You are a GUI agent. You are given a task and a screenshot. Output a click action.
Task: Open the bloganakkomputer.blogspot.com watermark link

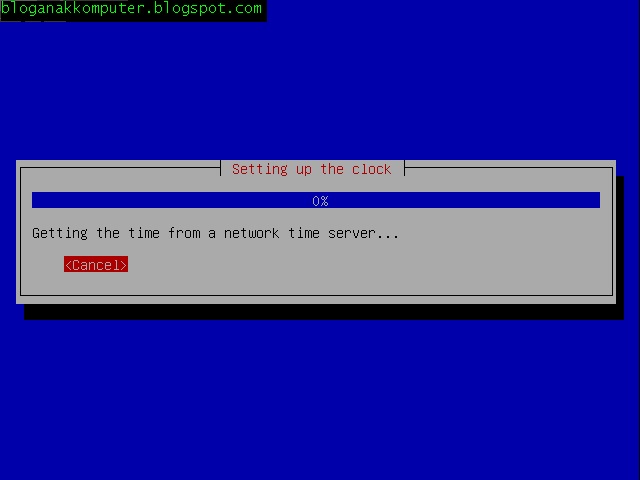(132, 9)
